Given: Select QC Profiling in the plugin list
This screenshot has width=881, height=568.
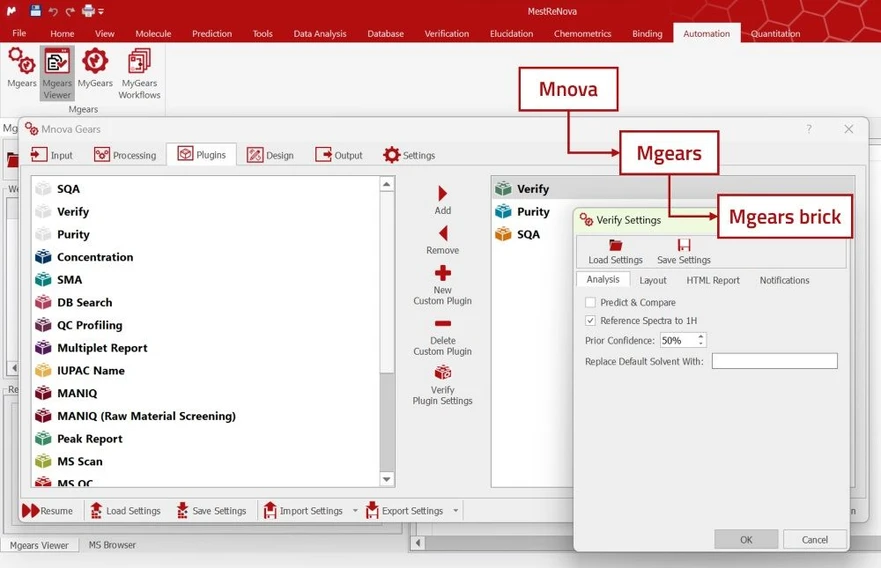Looking at the screenshot, I should (x=89, y=325).
